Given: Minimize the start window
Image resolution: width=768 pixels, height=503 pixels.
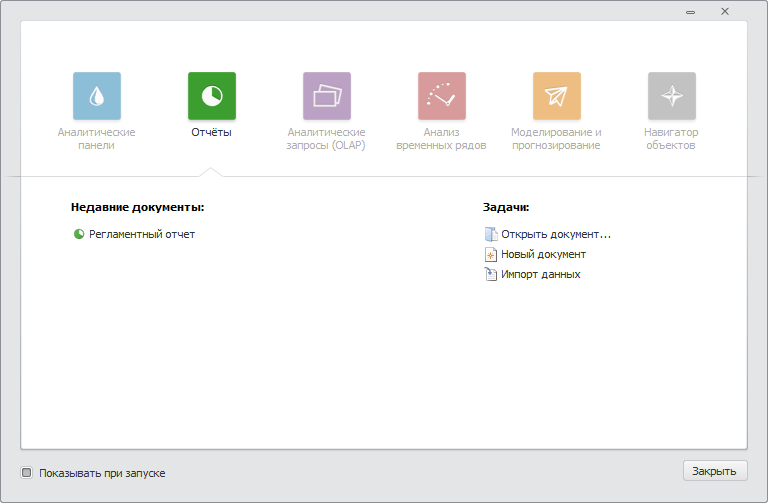Looking at the screenshot, I should 691,11.
